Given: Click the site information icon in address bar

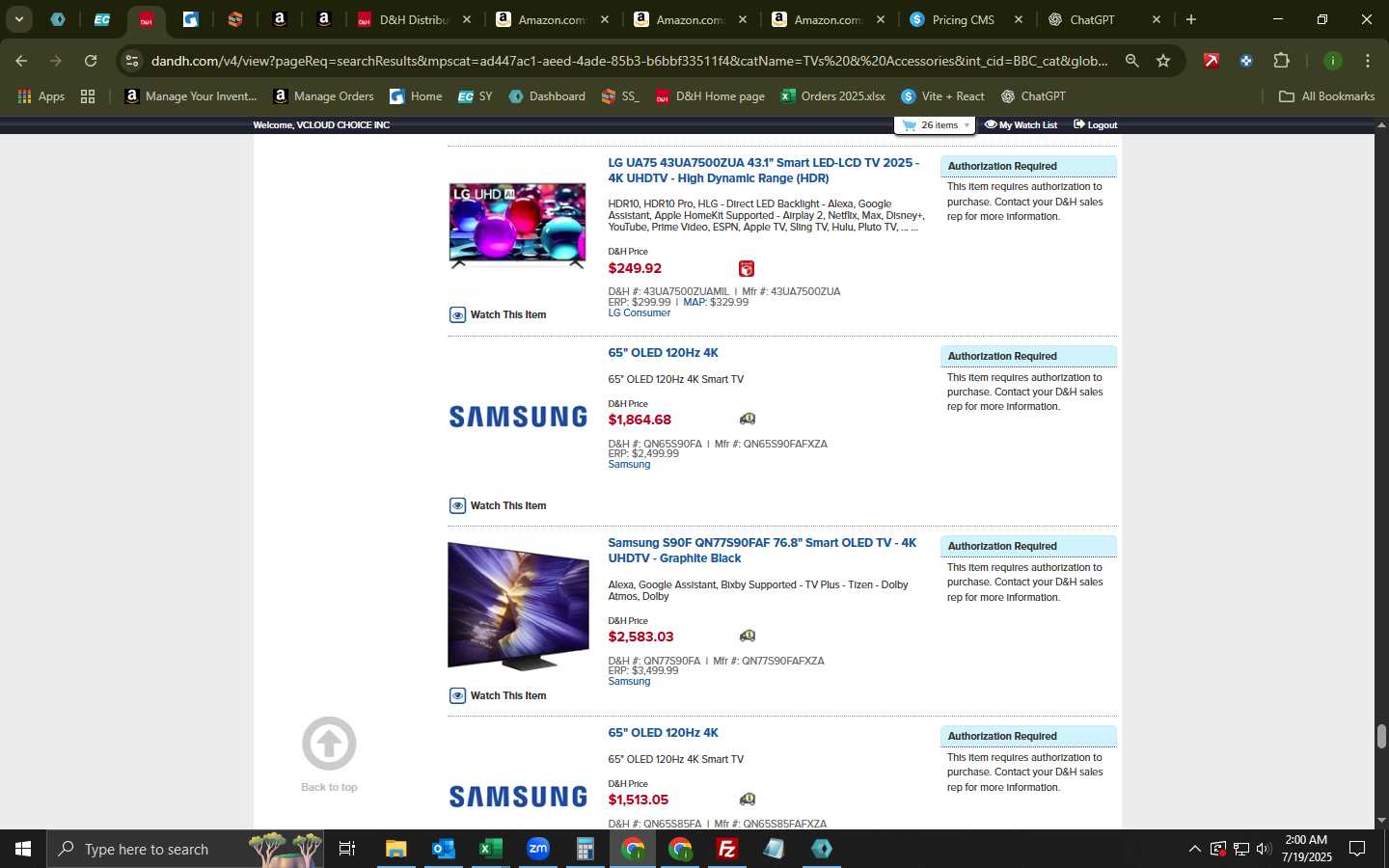Looking at the screenshot, I should (132, 61).
